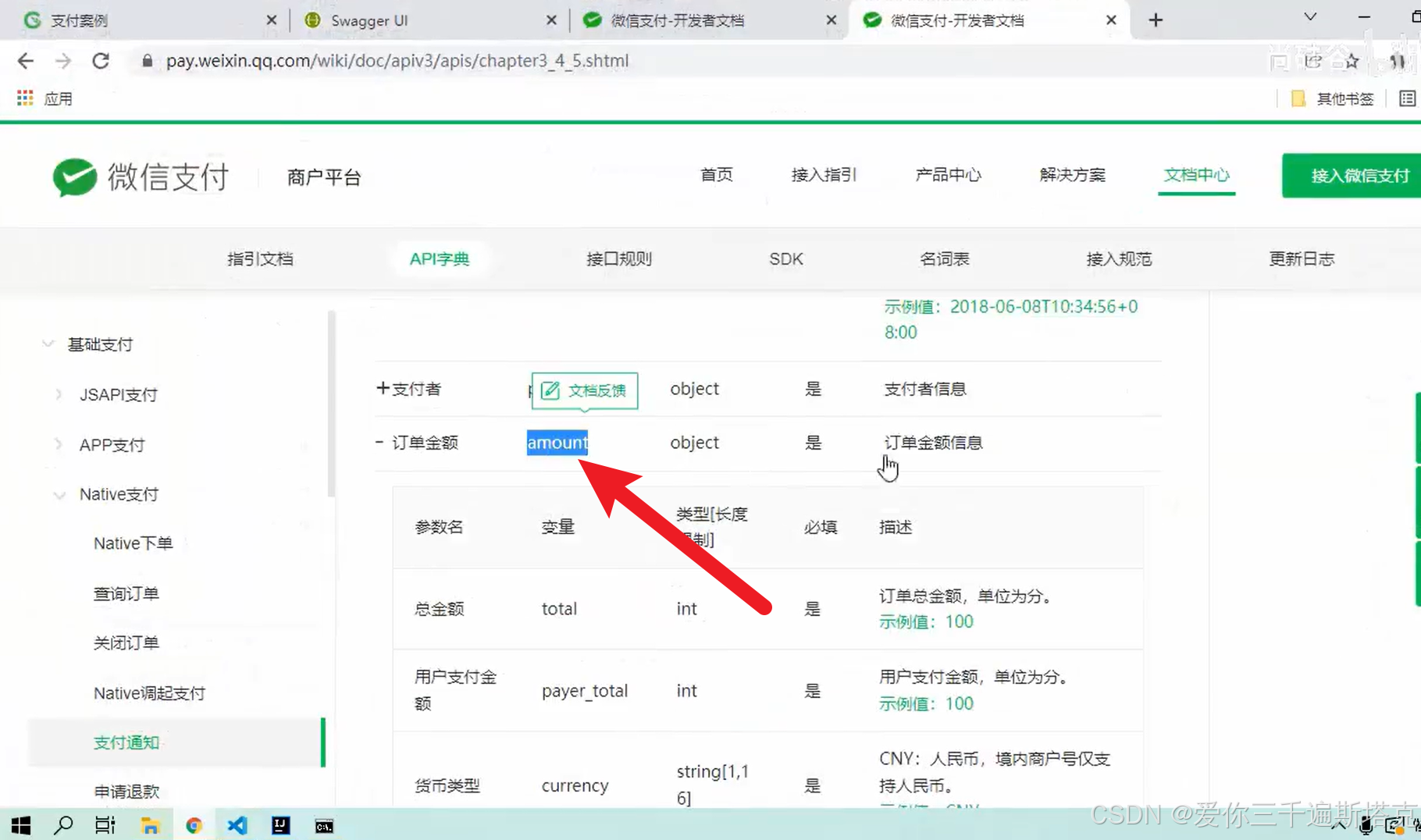The image size is (1421, 840).
Task: Open the command prompt from the taskbar
Action: pos(324,826)
